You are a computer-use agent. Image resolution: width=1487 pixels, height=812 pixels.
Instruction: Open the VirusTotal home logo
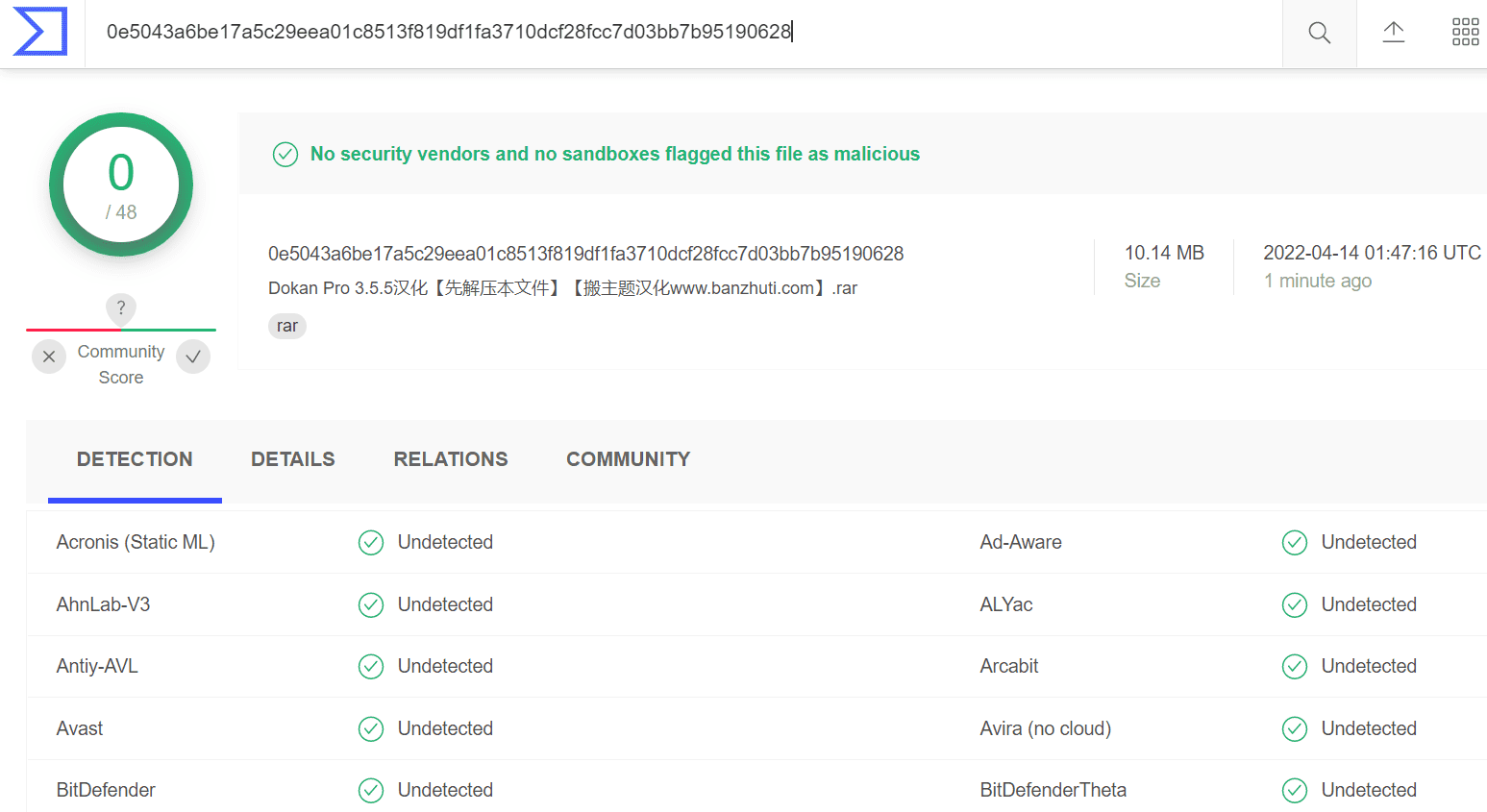(40, 31)
